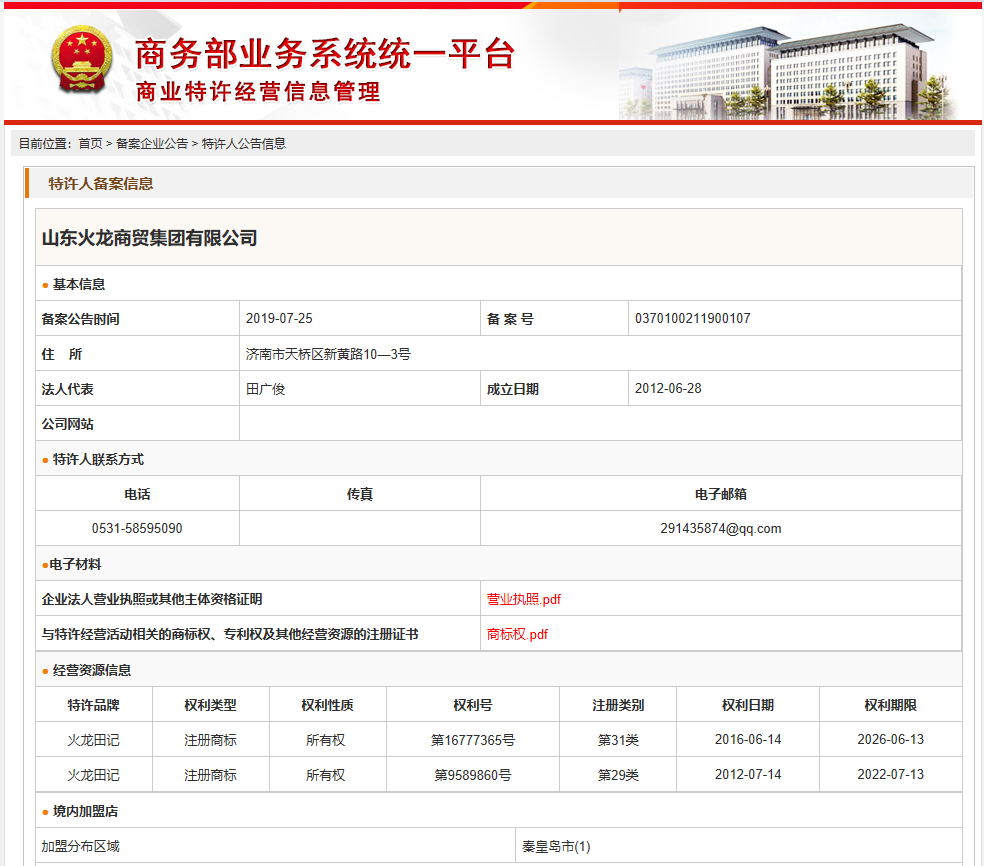Open the 营业执照.pdf attachment
Image resolution: width=984 pixels, height=866 pixels.
[524, 599]
